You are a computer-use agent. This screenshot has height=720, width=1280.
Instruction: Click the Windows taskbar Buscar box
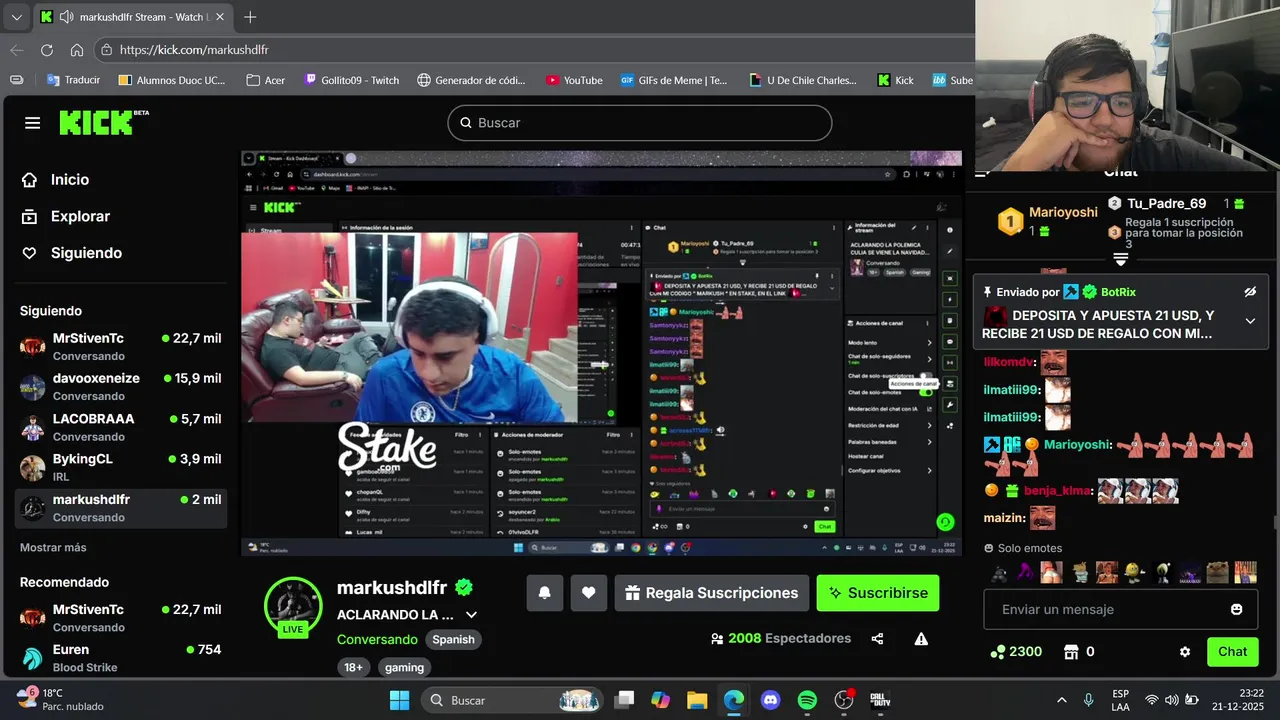512,700
